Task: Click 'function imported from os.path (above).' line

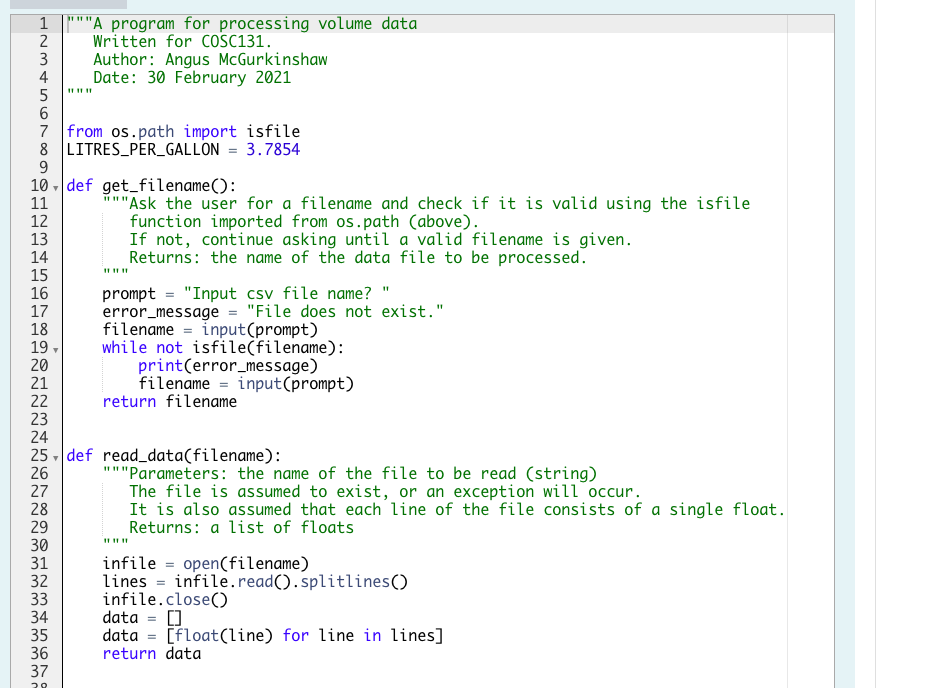Action: coord(304,222)
